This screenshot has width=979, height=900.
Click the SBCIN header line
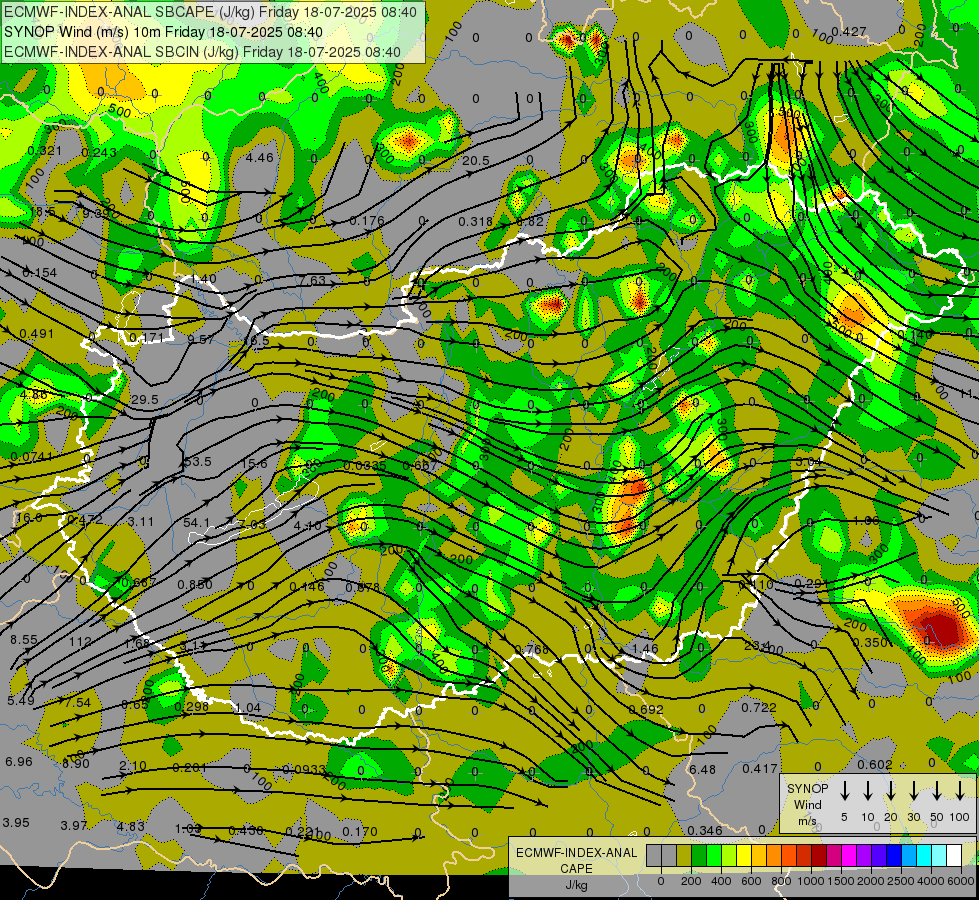(x=202, y=52)
